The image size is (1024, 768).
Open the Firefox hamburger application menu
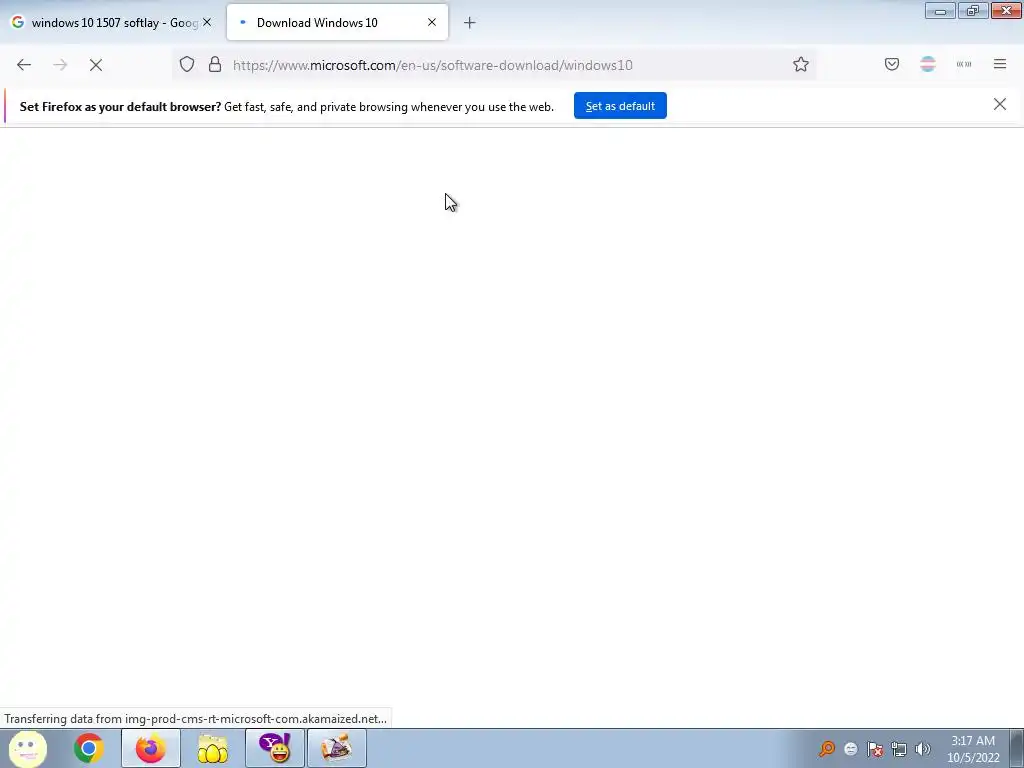pos(1000,64)
